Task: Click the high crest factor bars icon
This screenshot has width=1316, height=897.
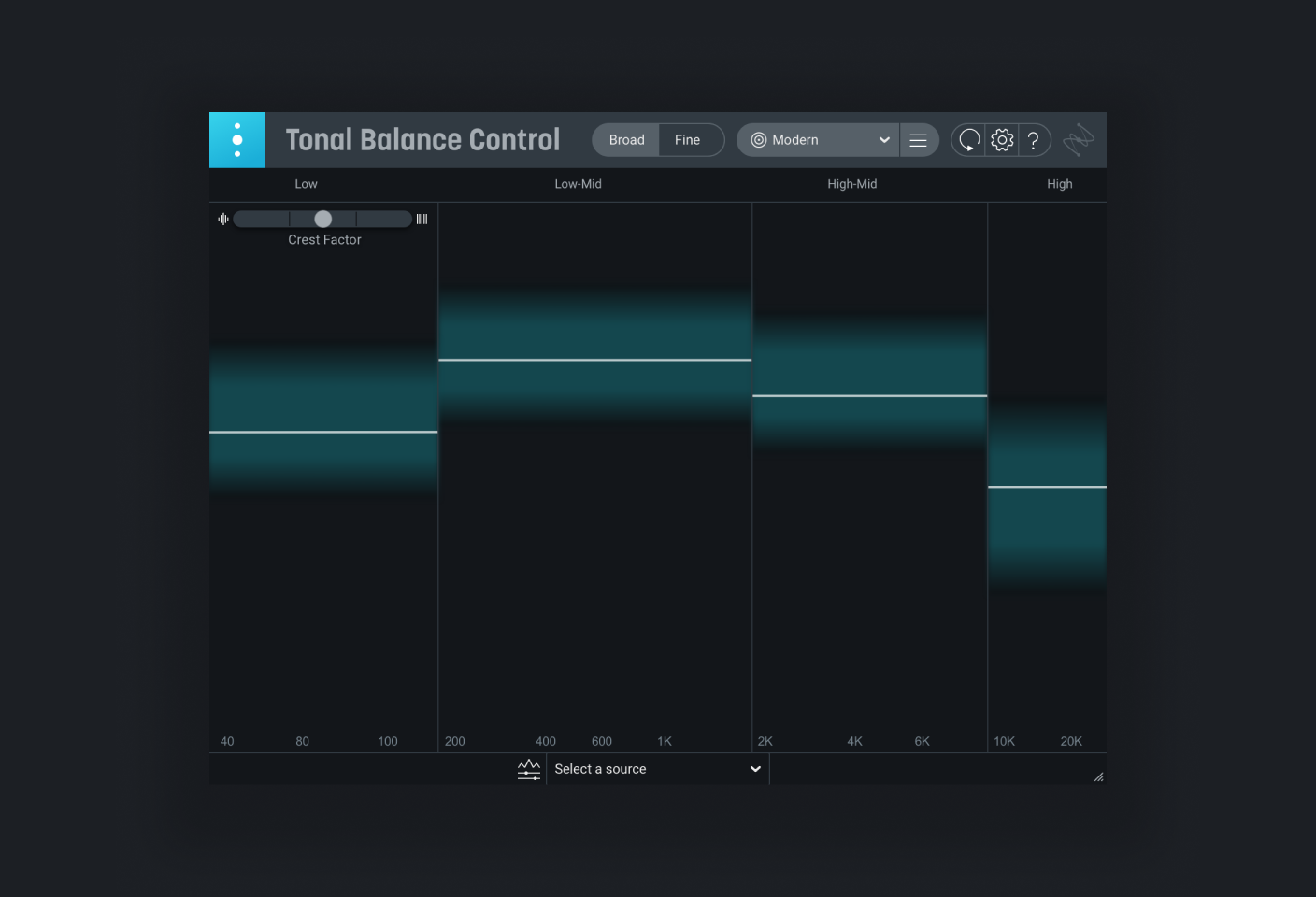Action: [x=422, y=219]
